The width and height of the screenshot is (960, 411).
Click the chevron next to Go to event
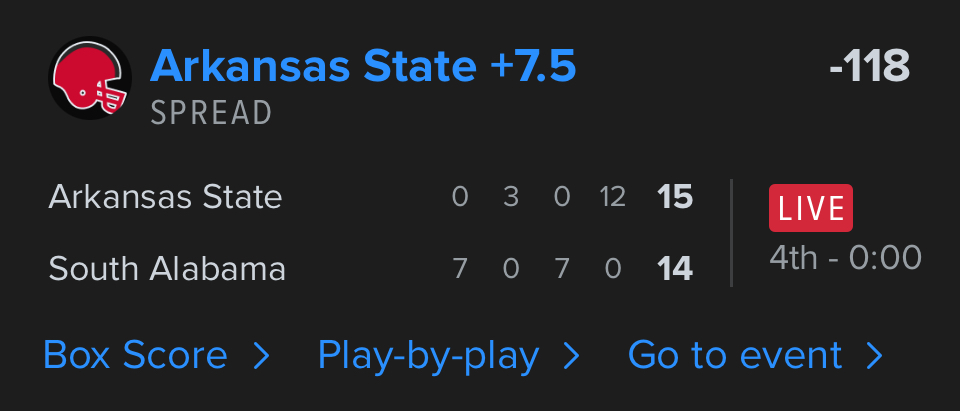[875, 356]
